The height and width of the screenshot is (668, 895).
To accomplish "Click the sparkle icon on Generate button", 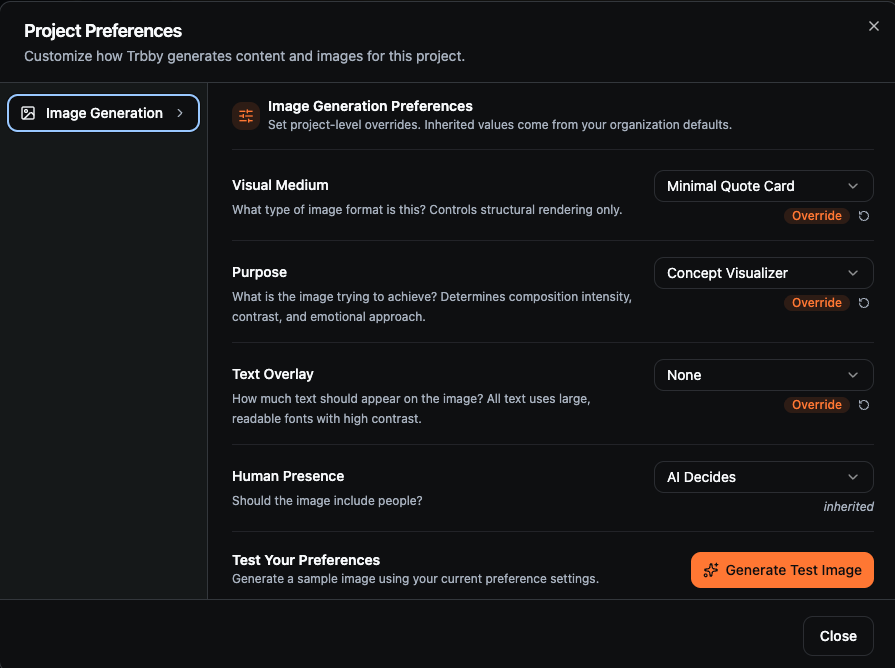I will tap(711, 570).
